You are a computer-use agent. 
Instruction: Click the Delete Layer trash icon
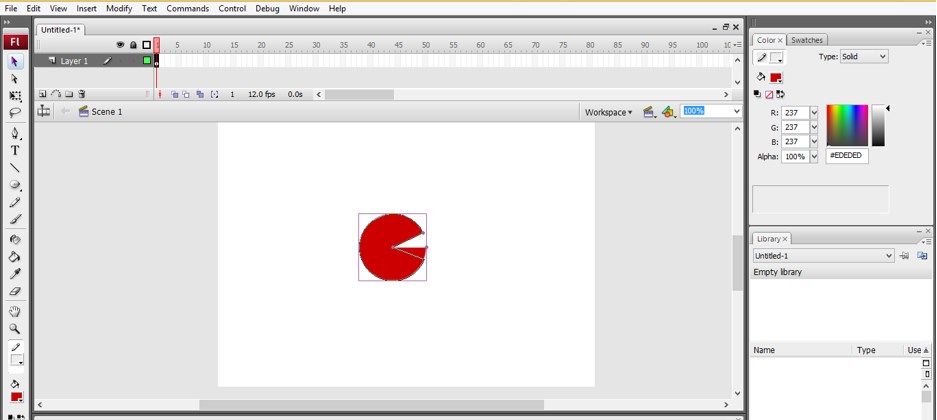pos(82,94)
